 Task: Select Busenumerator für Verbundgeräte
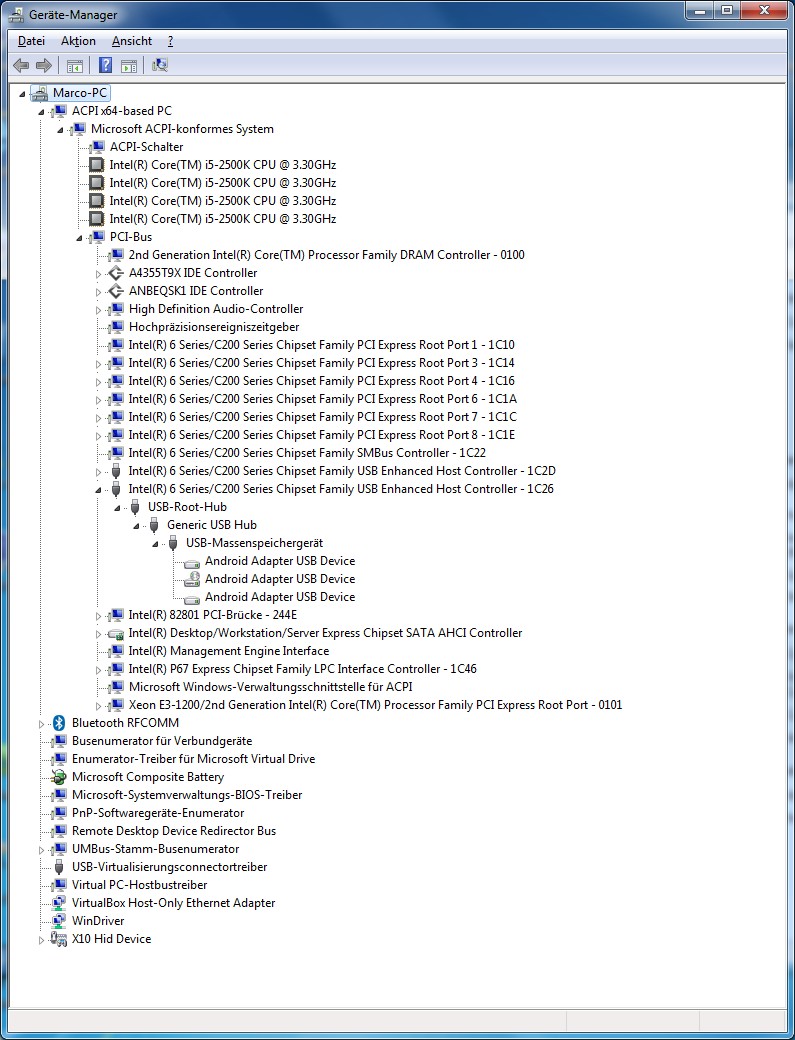pos(162,741)
